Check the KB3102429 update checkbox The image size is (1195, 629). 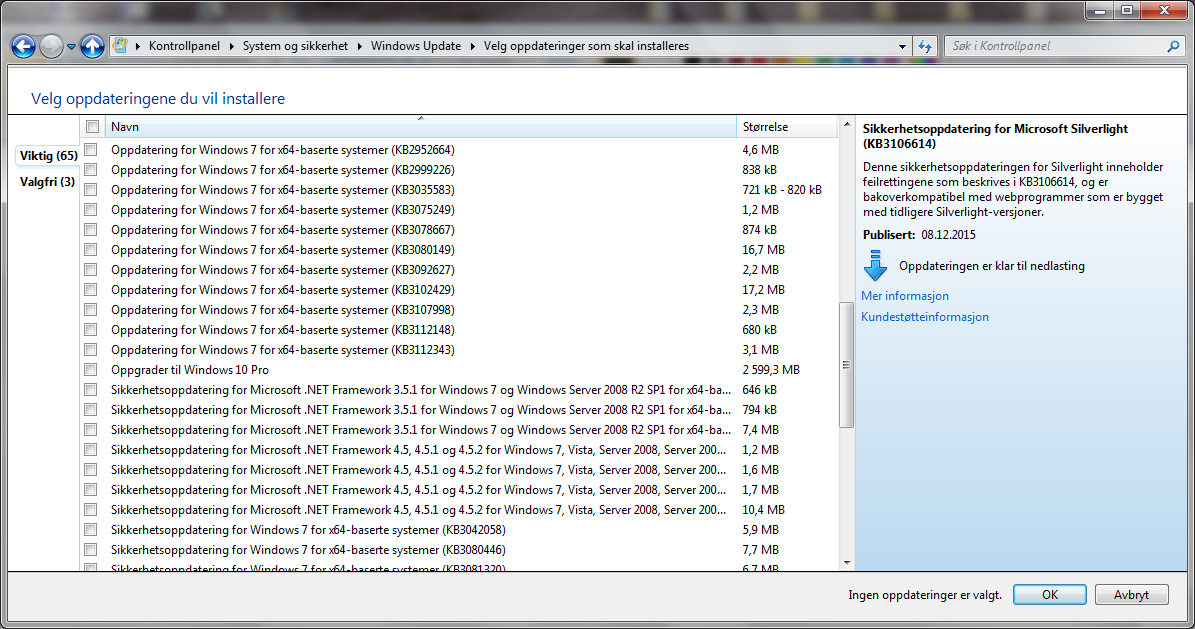point(91,290)
